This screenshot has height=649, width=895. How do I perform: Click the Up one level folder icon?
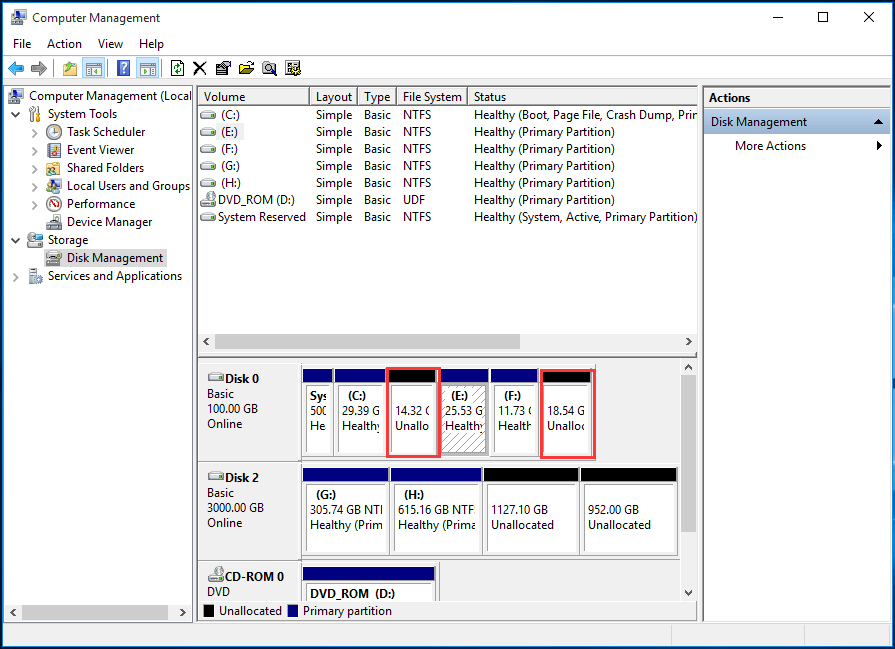click(70, 68)
